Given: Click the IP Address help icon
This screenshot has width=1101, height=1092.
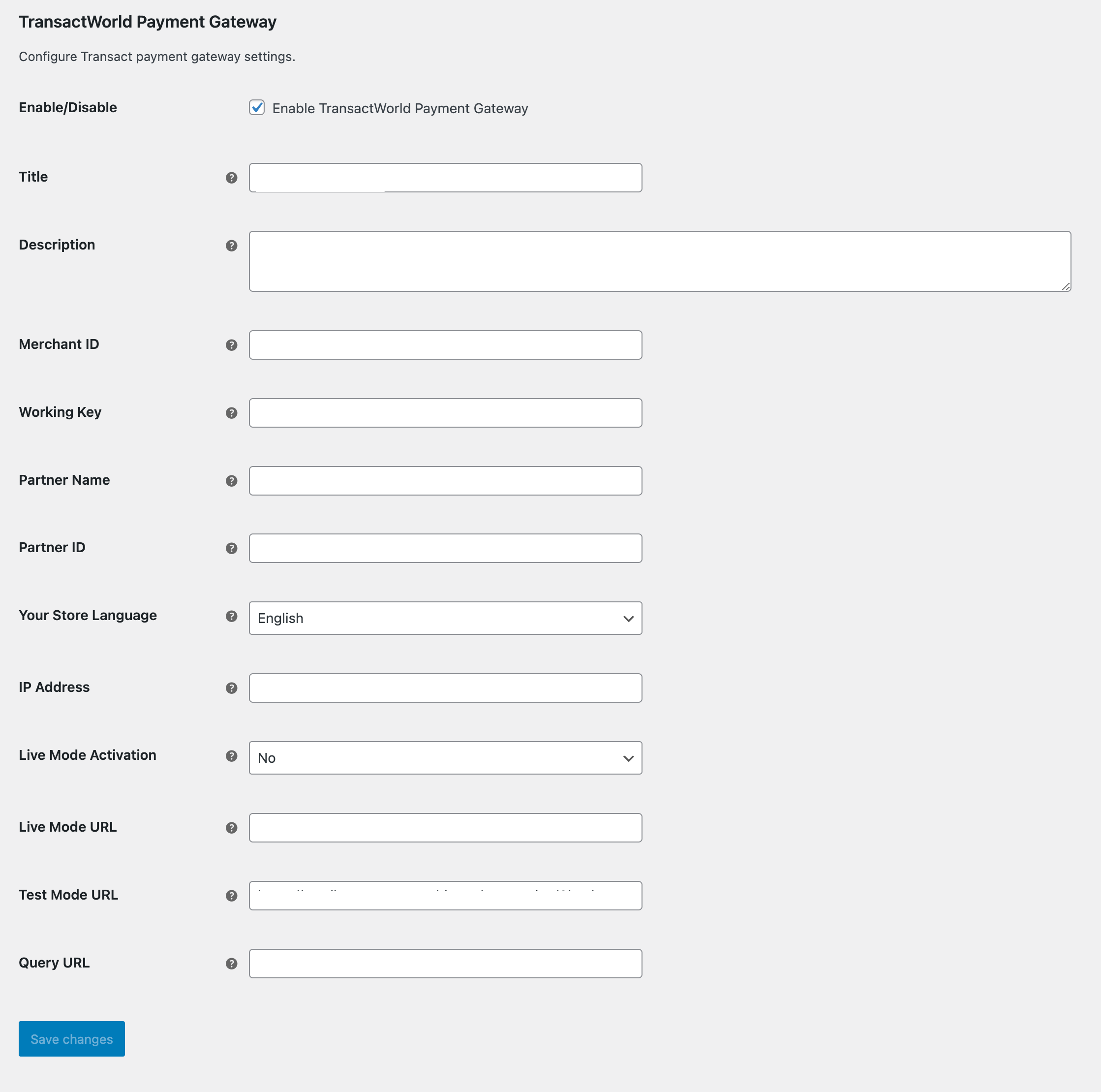Looking at the screenshot, I should click(x=231, y=688).
